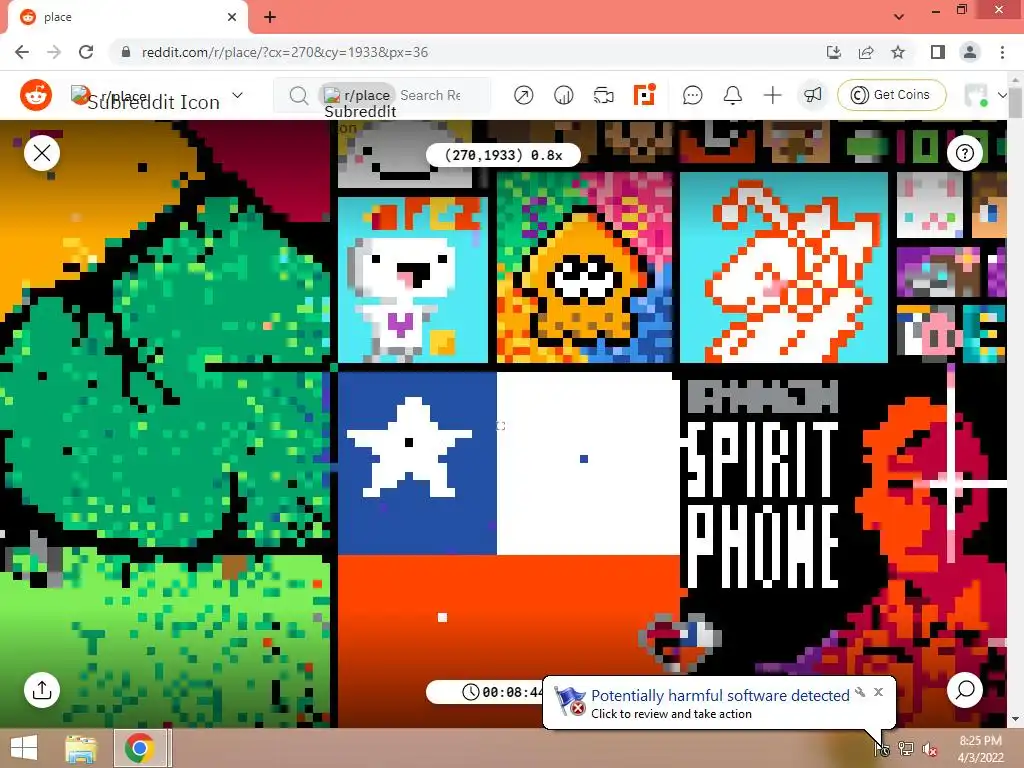Dismiss the harmful software notification

[x=878, y=692]
